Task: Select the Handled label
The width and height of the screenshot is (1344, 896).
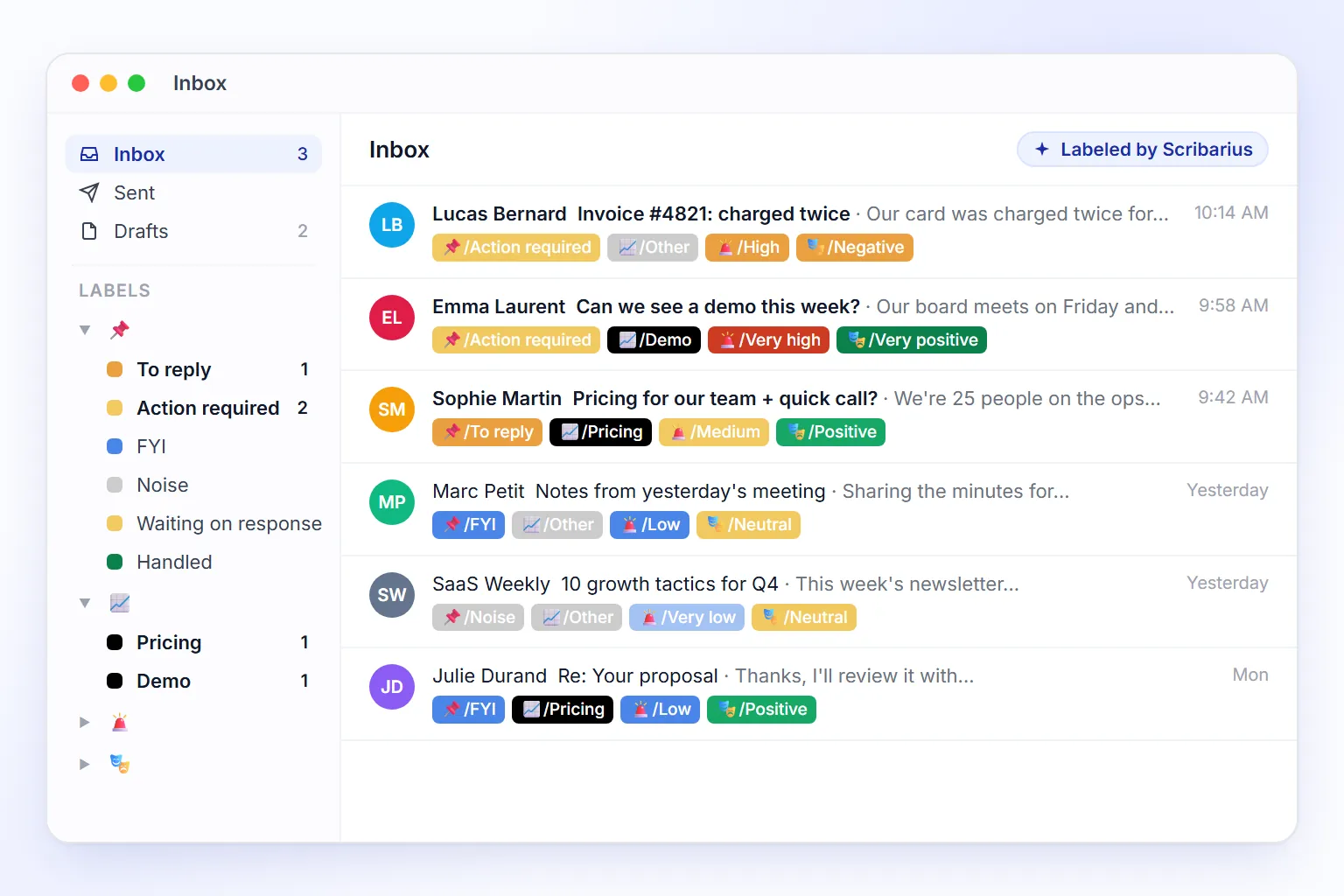Action: 208,562
